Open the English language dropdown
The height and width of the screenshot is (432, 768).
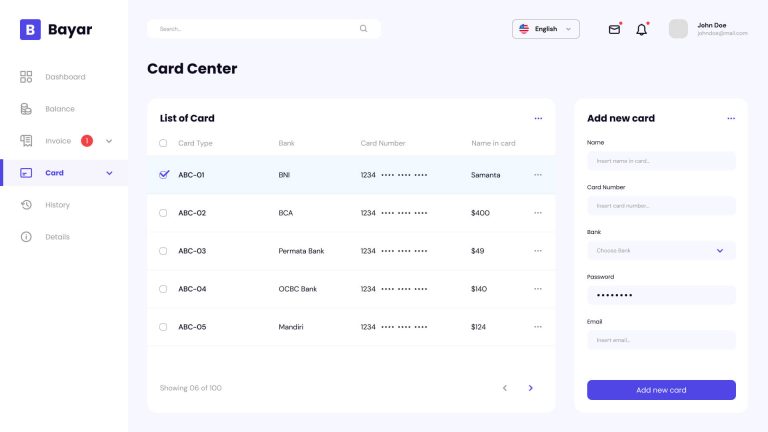coord(545,29)
